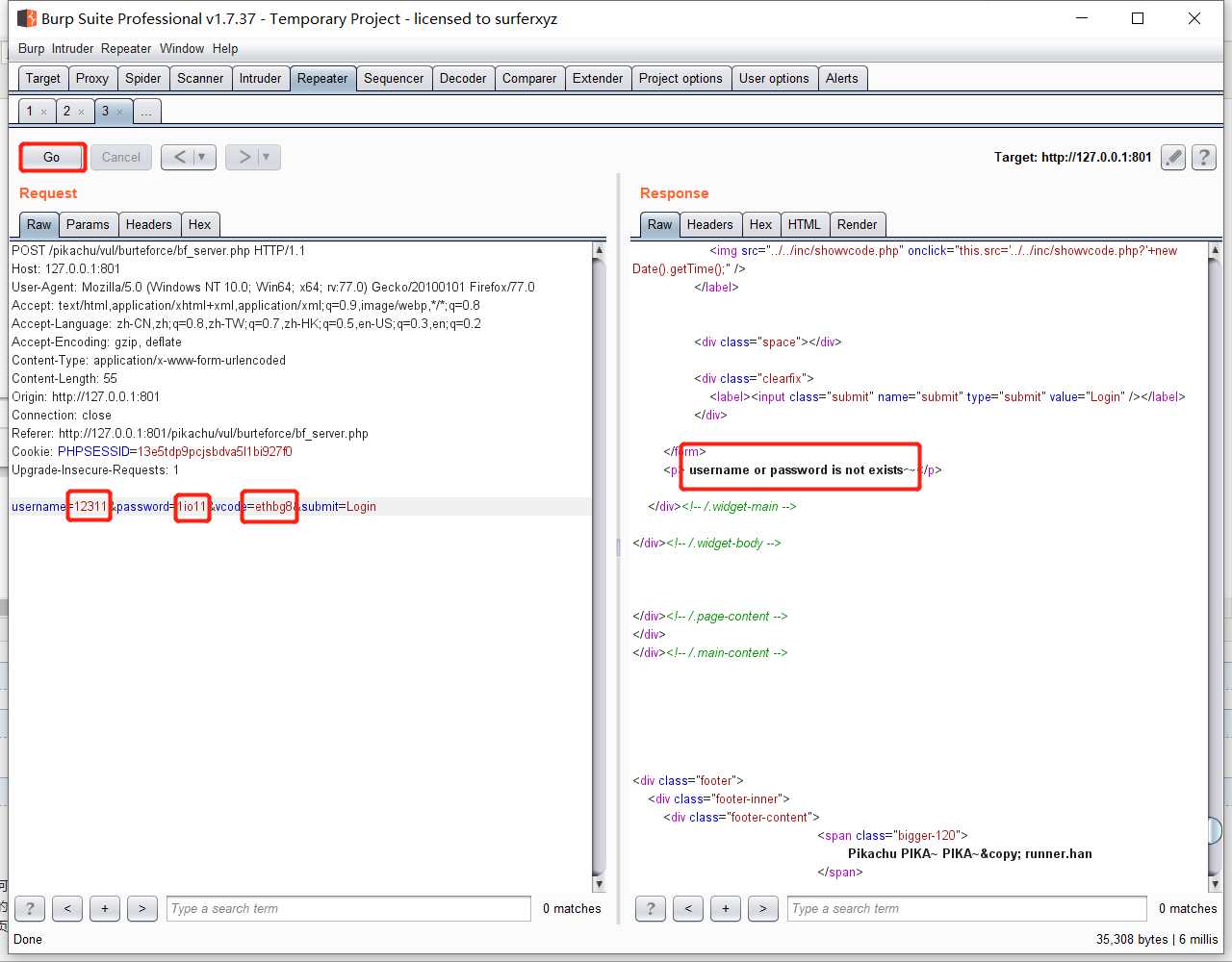Open the Project options tab

coord(680,78)
